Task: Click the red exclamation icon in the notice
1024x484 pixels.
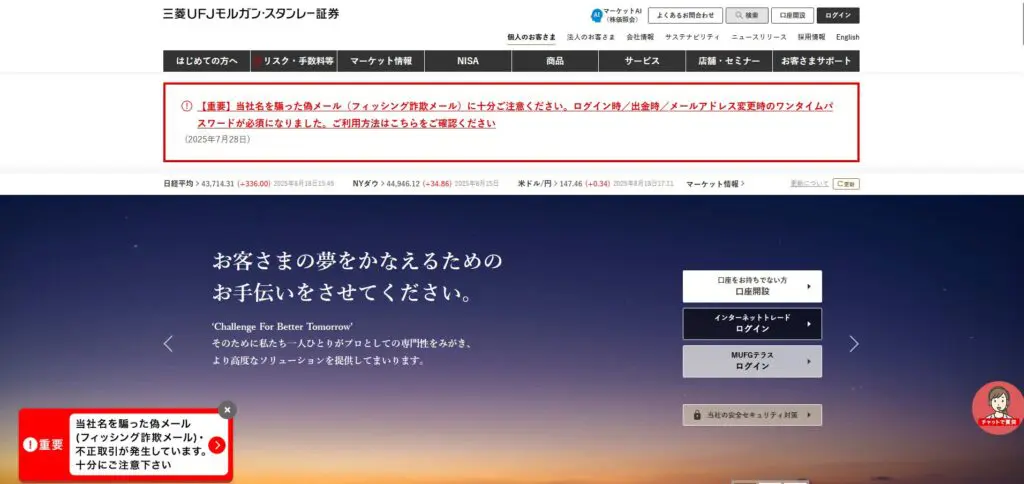Action: (x=187, y=106)
